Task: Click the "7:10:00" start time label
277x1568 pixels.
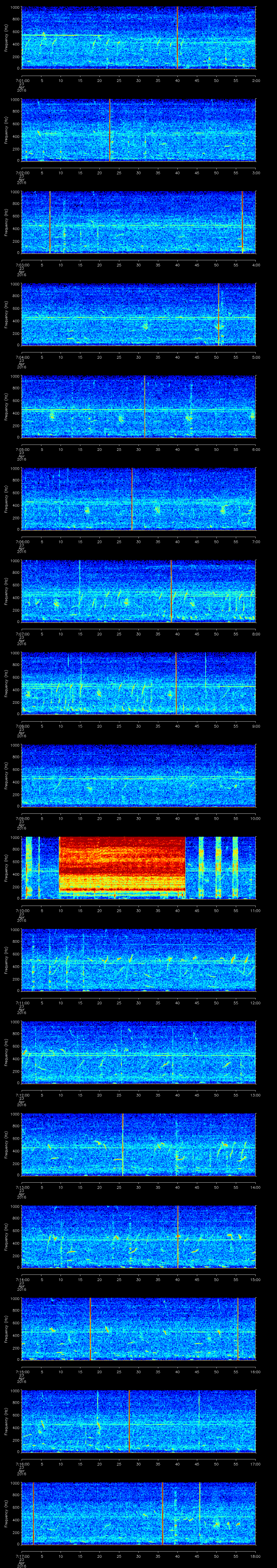Action: tap(22, 910)
